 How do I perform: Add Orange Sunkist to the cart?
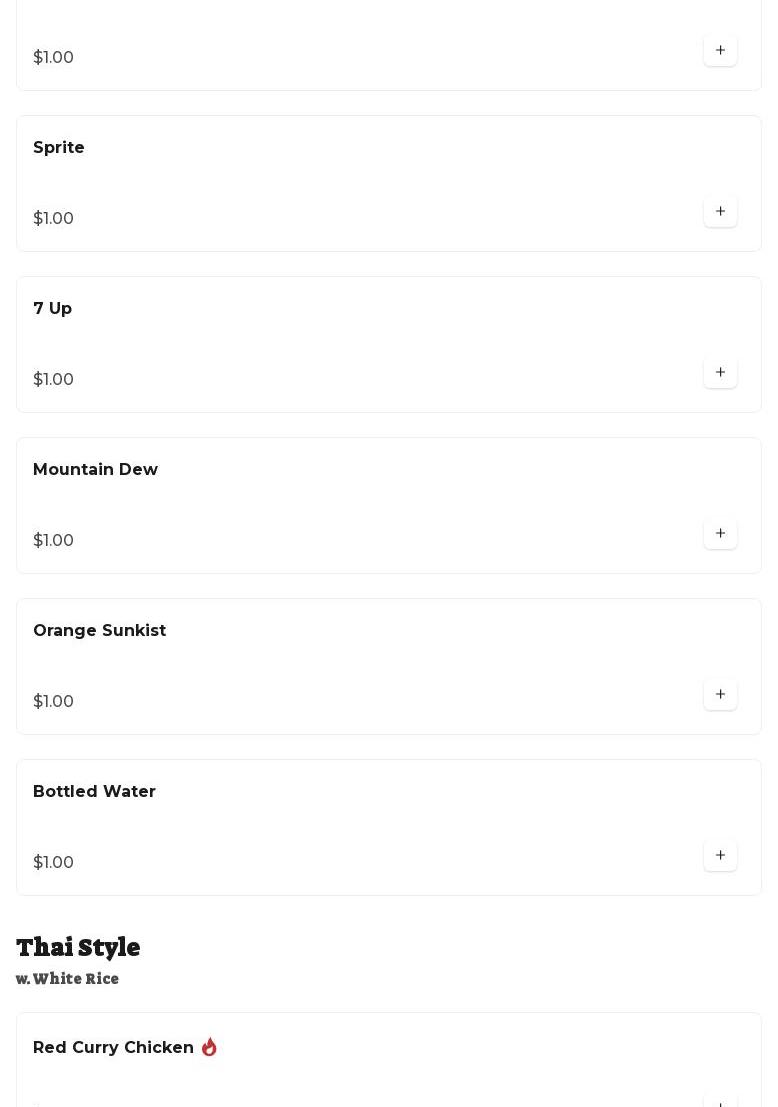[x=720, y=695]
